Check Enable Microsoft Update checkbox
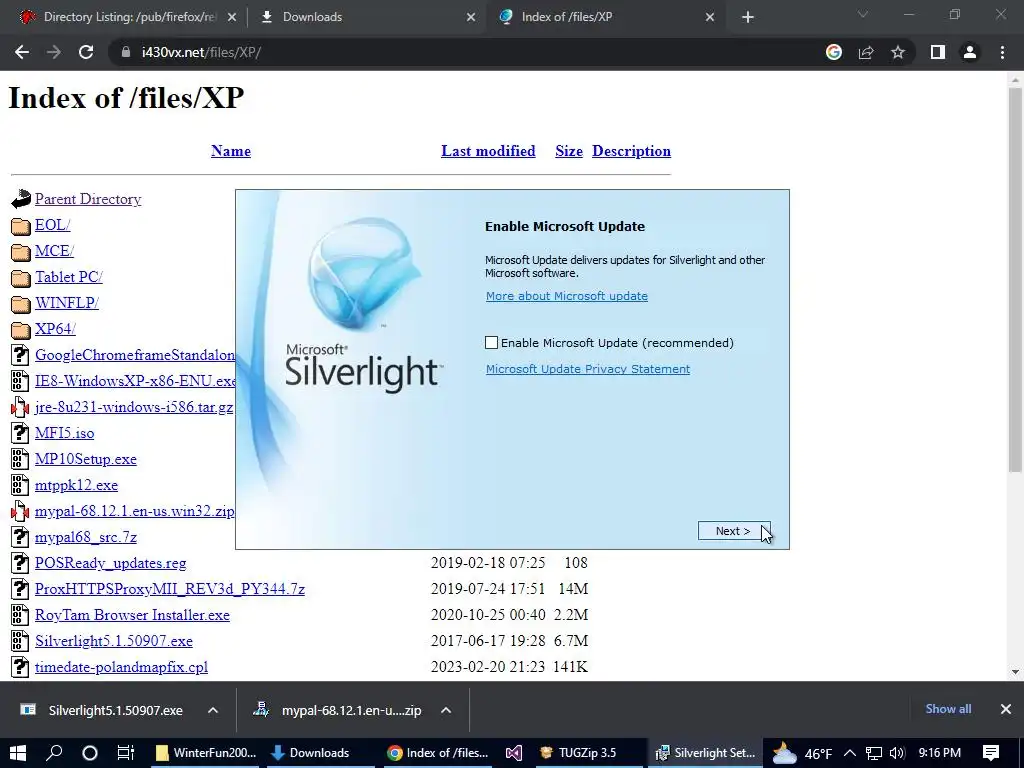The image size is (1024, 768). pyautogui.click(x=492, y=343)
